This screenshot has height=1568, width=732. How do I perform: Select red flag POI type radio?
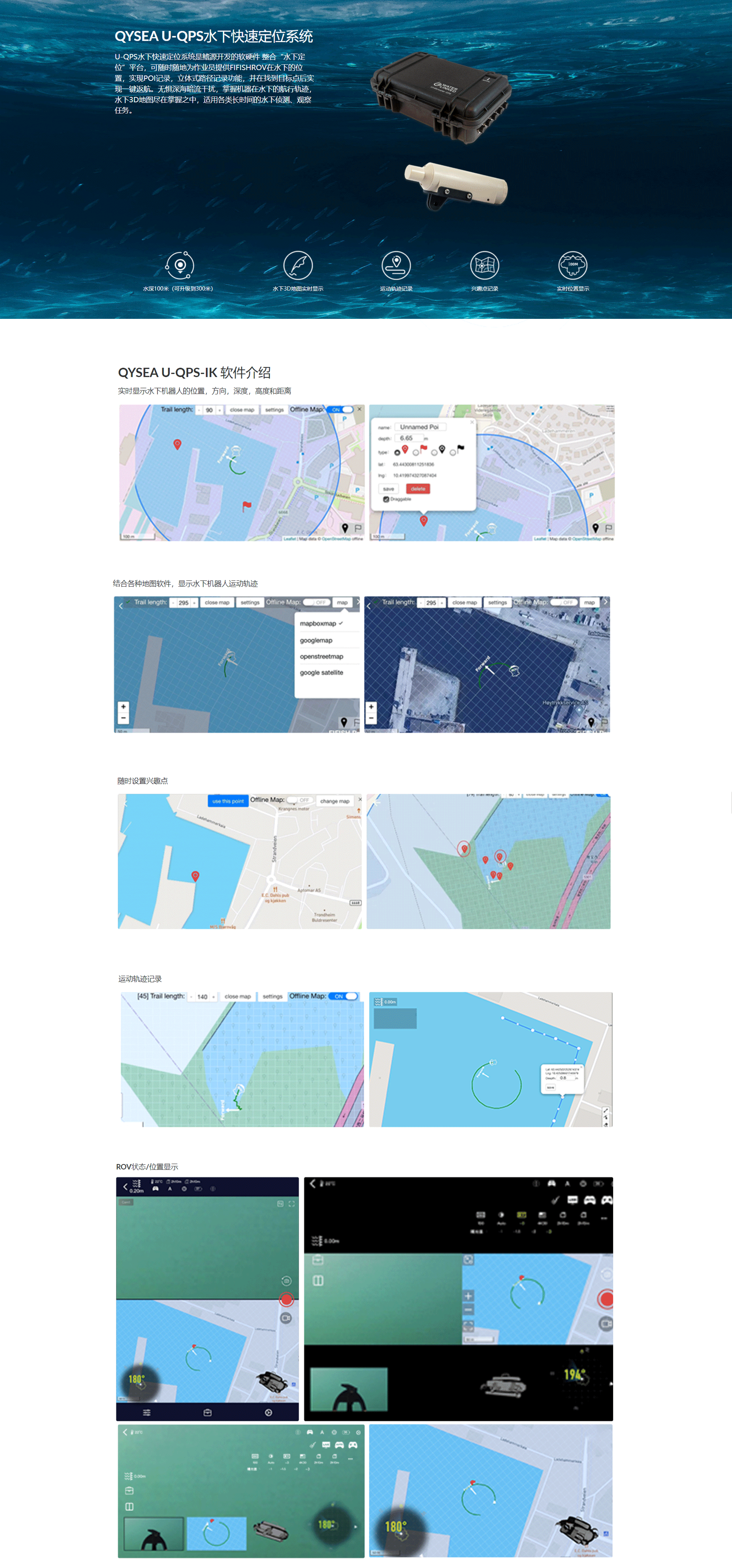[416, 452]
